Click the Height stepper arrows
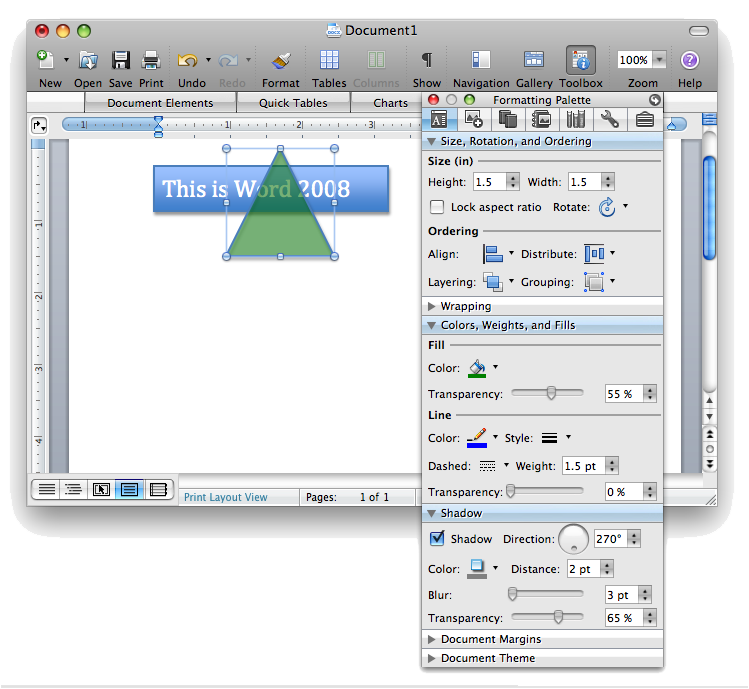This screenshot has height=689, width=749. pos(513,182)
